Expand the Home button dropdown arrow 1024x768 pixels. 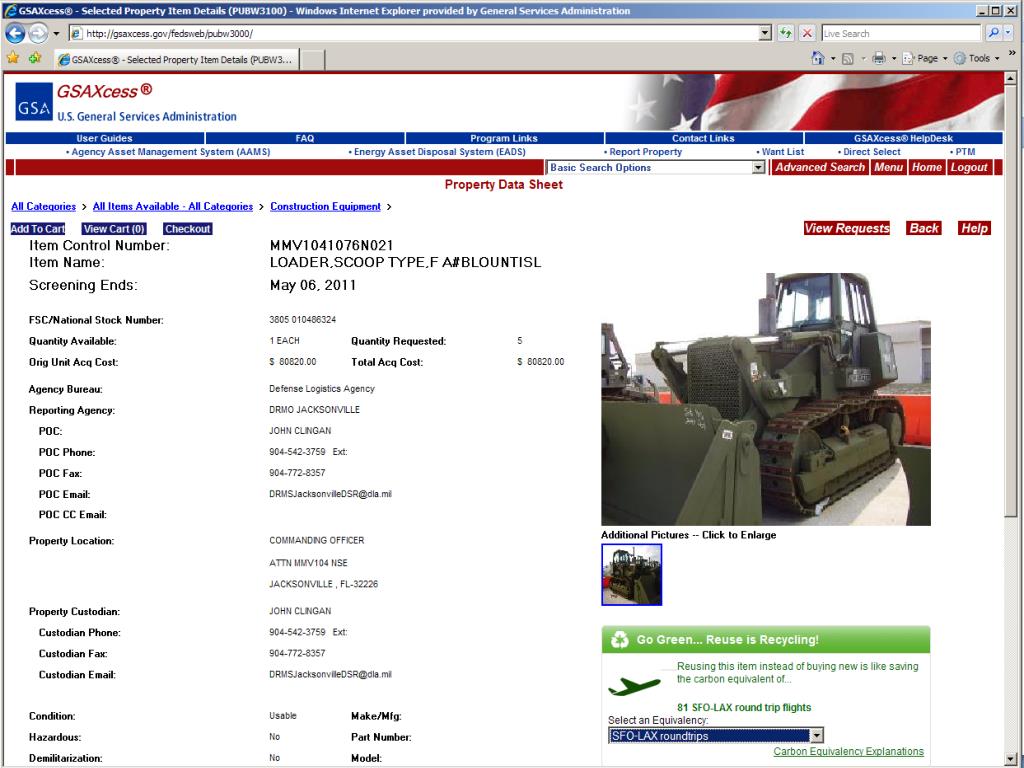[x=833, y=59]
